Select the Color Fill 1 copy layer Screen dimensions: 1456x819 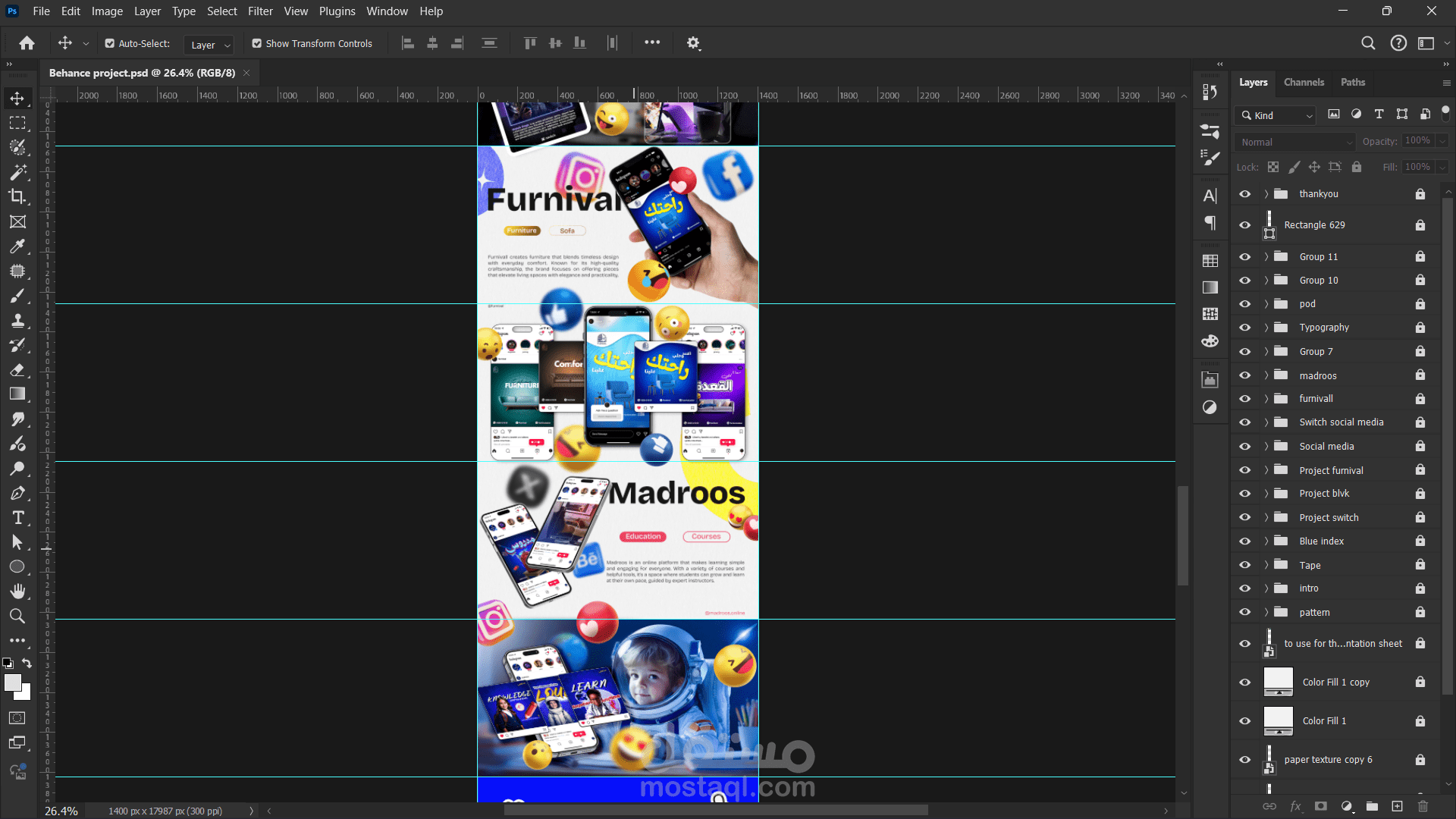pyautogui.click(x=1335, y=682)
